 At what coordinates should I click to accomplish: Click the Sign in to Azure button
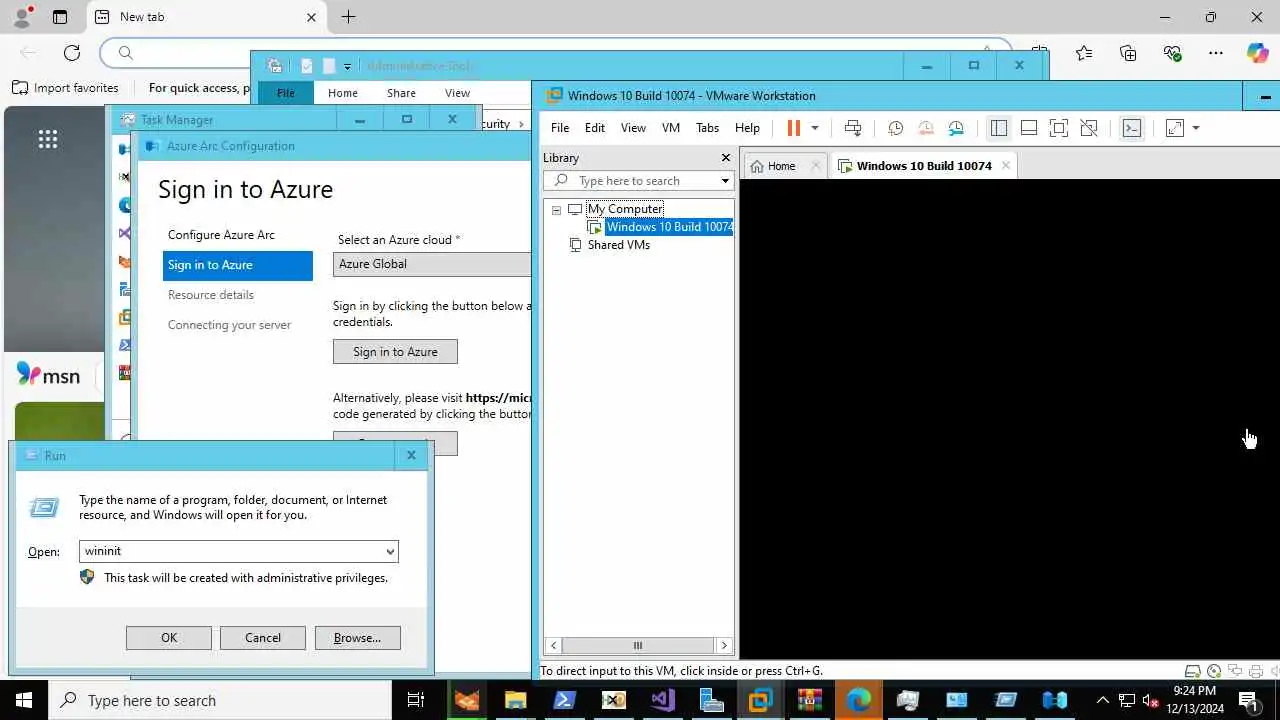(395, 352)
